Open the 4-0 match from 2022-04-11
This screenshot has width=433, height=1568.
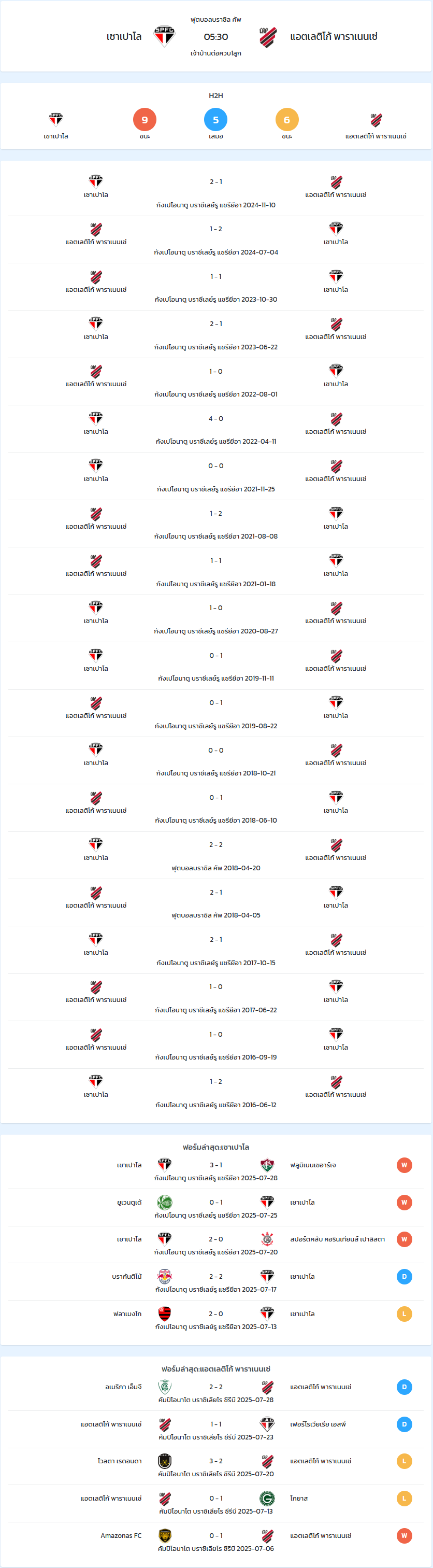(216, 429)
